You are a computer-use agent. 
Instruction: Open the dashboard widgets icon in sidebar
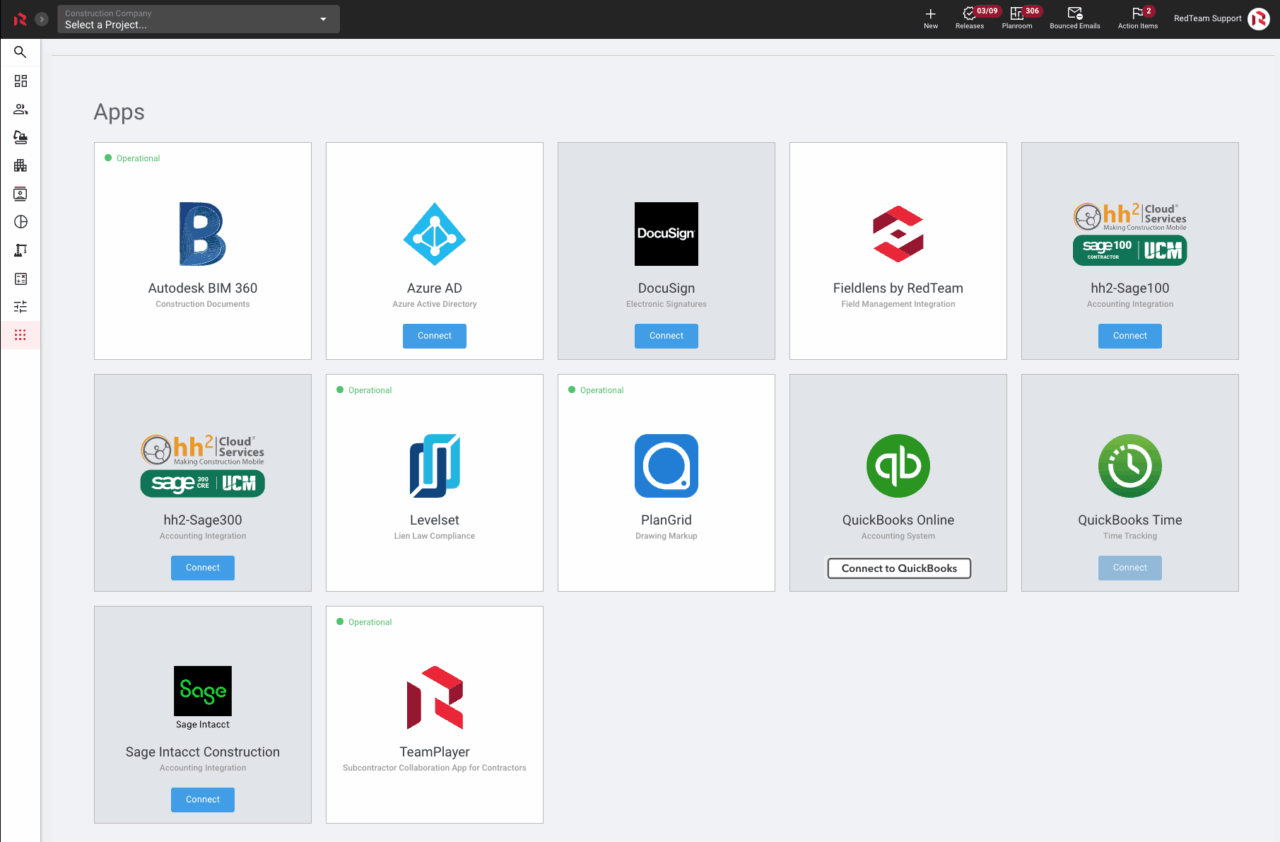tap(20, 81)
